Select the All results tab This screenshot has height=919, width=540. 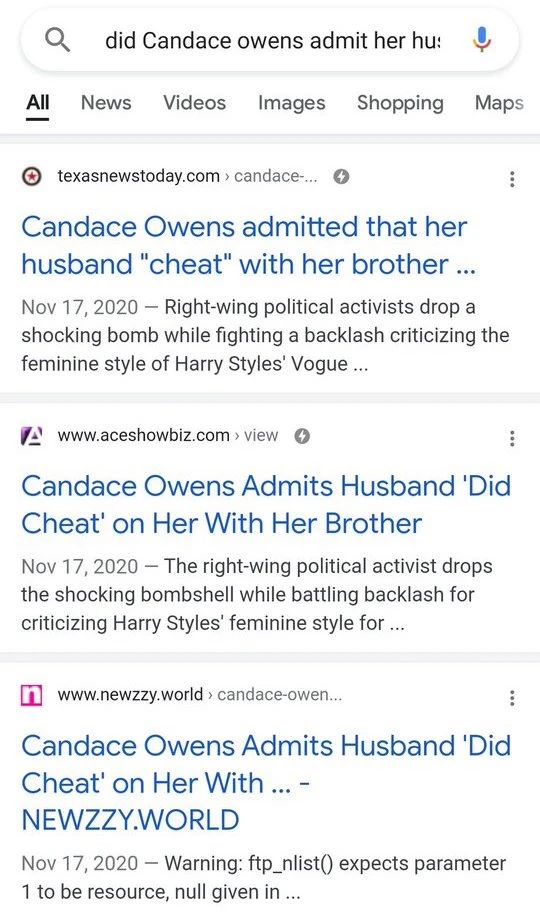[x=38, y=103]
